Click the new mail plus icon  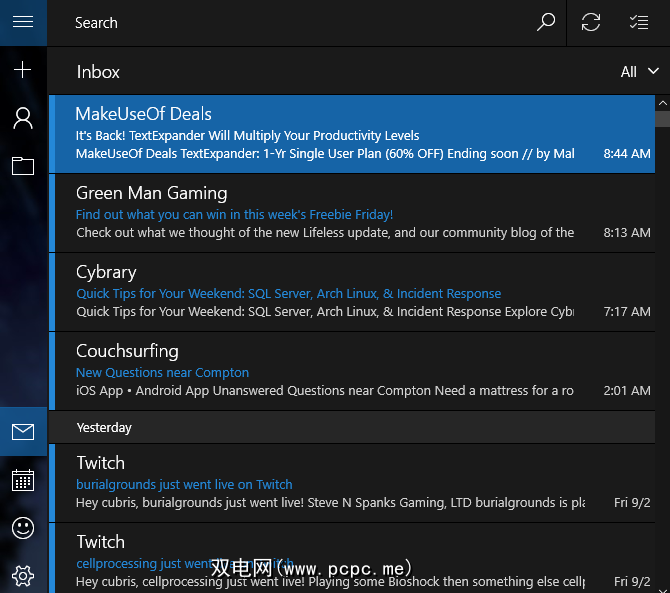23,69
